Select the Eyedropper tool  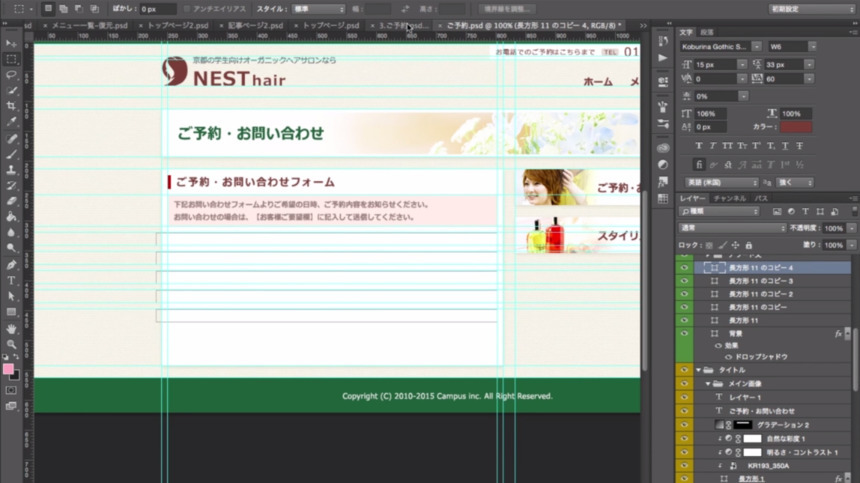click(11, 122)
